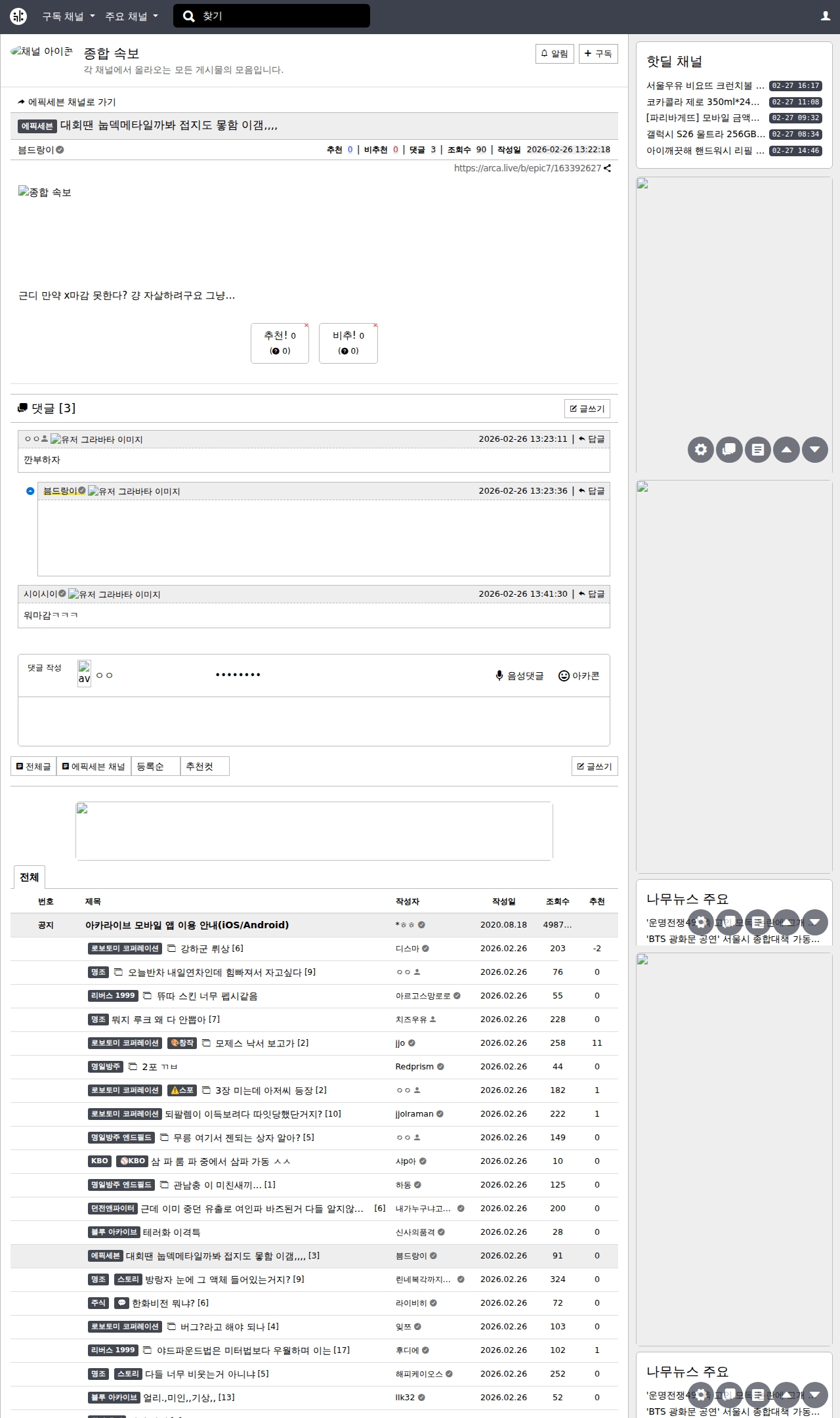Open the 추천컷 filter selector
The height and width of the screenshot is (1418, 840).
(x=205, y=767)
